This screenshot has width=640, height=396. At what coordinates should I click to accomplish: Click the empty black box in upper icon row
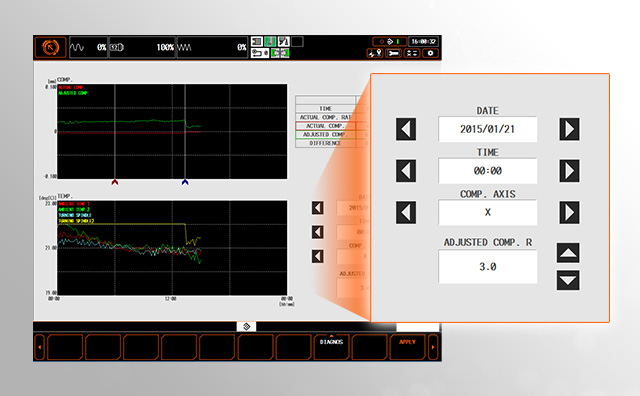click(x=297, y=41)
